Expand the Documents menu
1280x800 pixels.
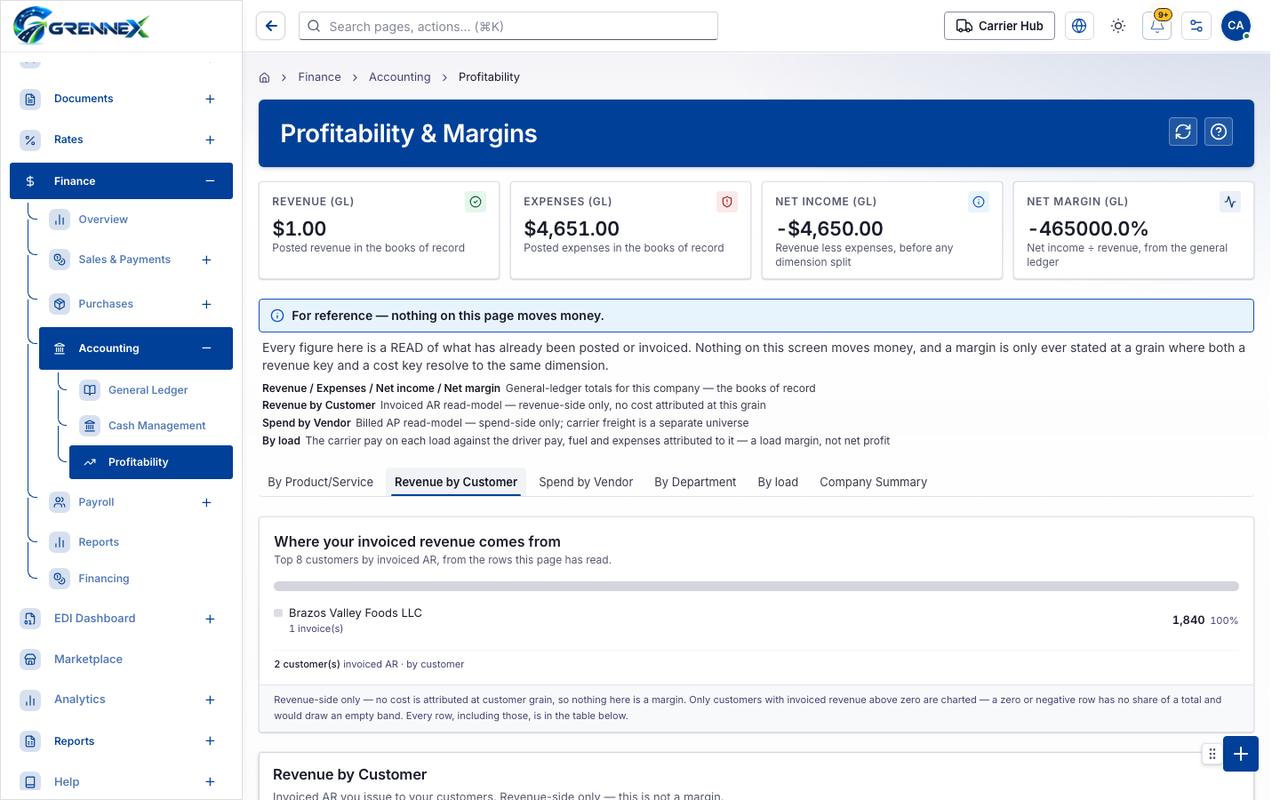210,99
